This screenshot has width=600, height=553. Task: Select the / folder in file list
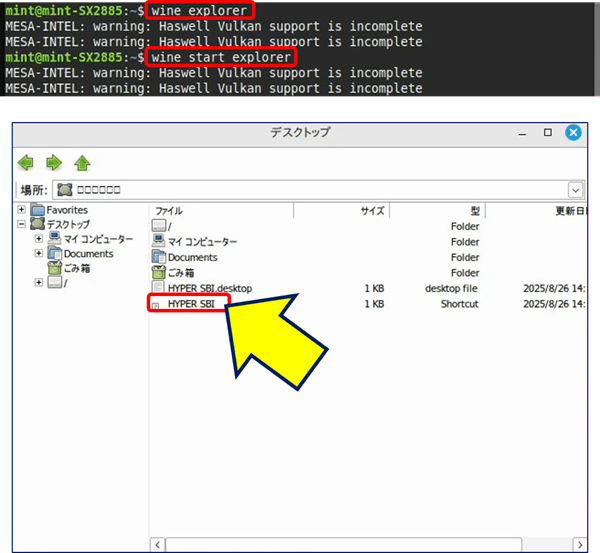click(170, 227)
